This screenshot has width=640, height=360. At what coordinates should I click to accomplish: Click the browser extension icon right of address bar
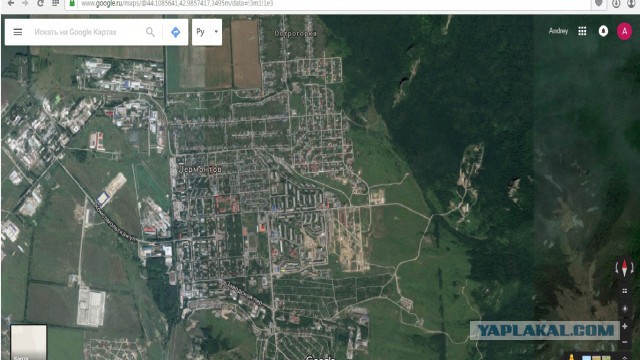tap(599, 3)
